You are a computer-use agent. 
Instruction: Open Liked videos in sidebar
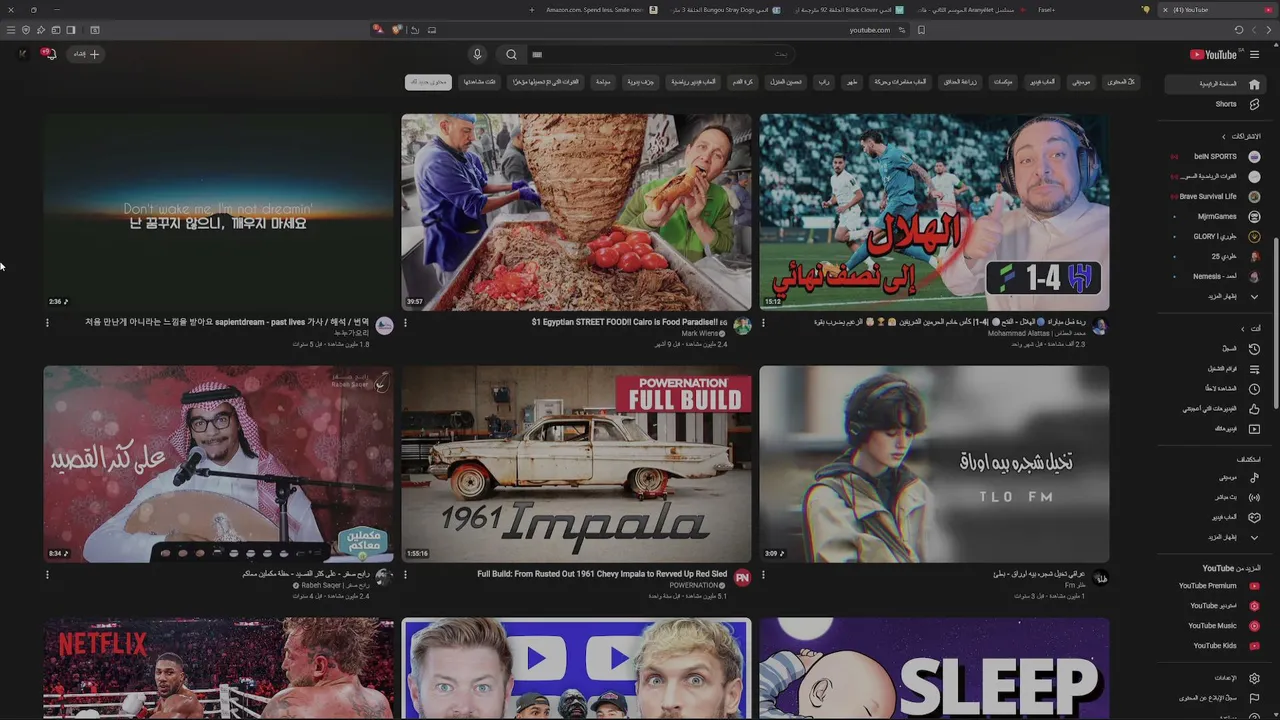(1216, 409)
